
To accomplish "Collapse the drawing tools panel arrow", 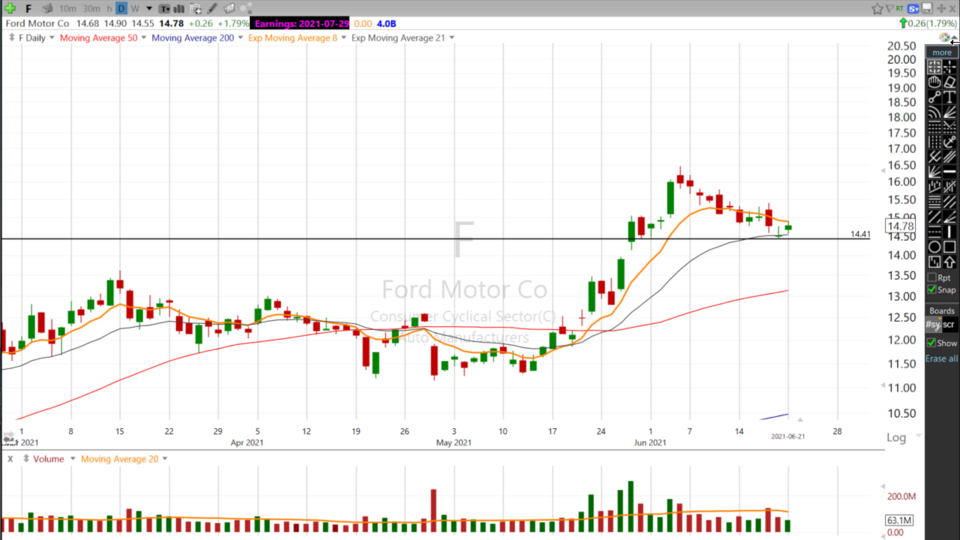I will tap(954, 37).
